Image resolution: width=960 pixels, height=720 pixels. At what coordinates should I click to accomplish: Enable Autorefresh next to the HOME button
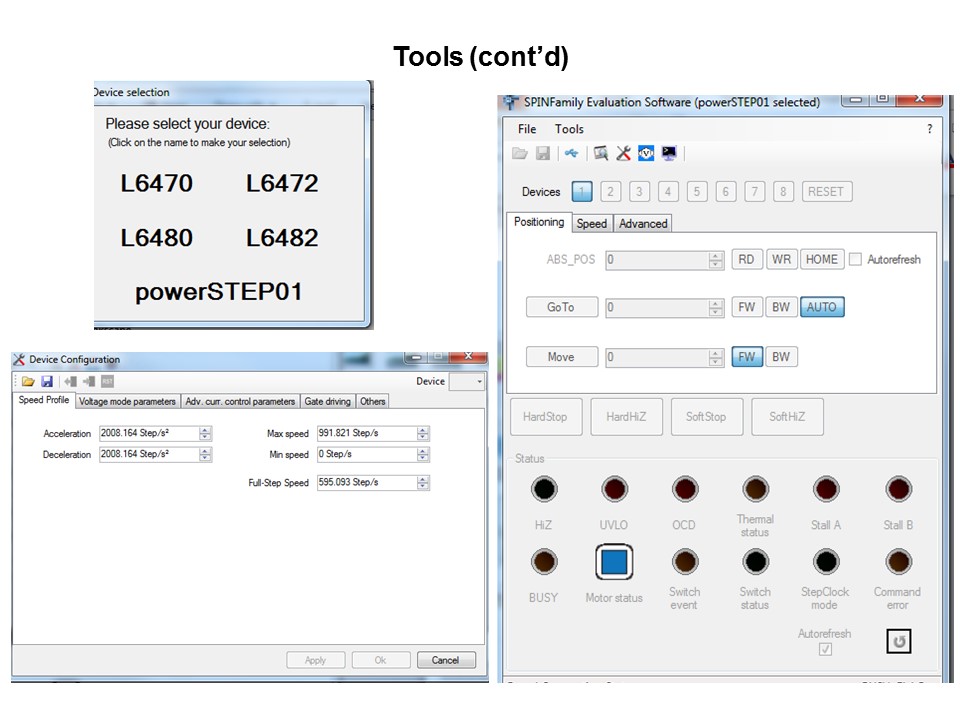point(856,259)
